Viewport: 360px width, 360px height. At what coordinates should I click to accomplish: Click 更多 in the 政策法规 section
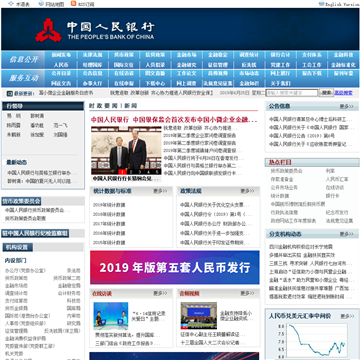click(248, 191)
